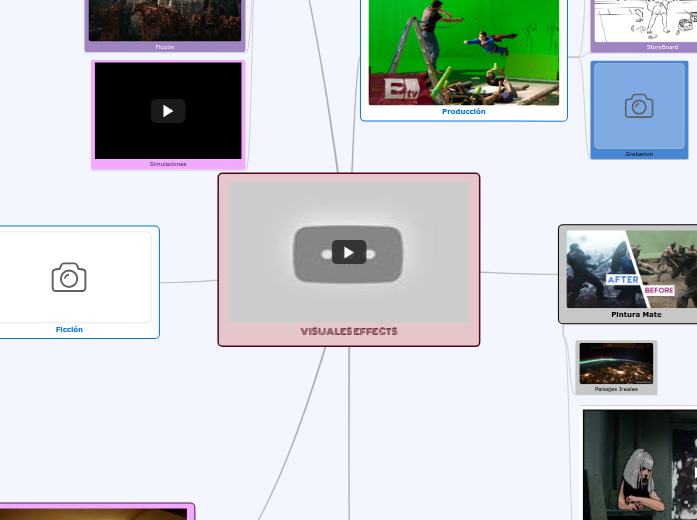Select the purple Ficción image thumbnail
Viewport: 697px width, 520px height.
coord(165,19)
